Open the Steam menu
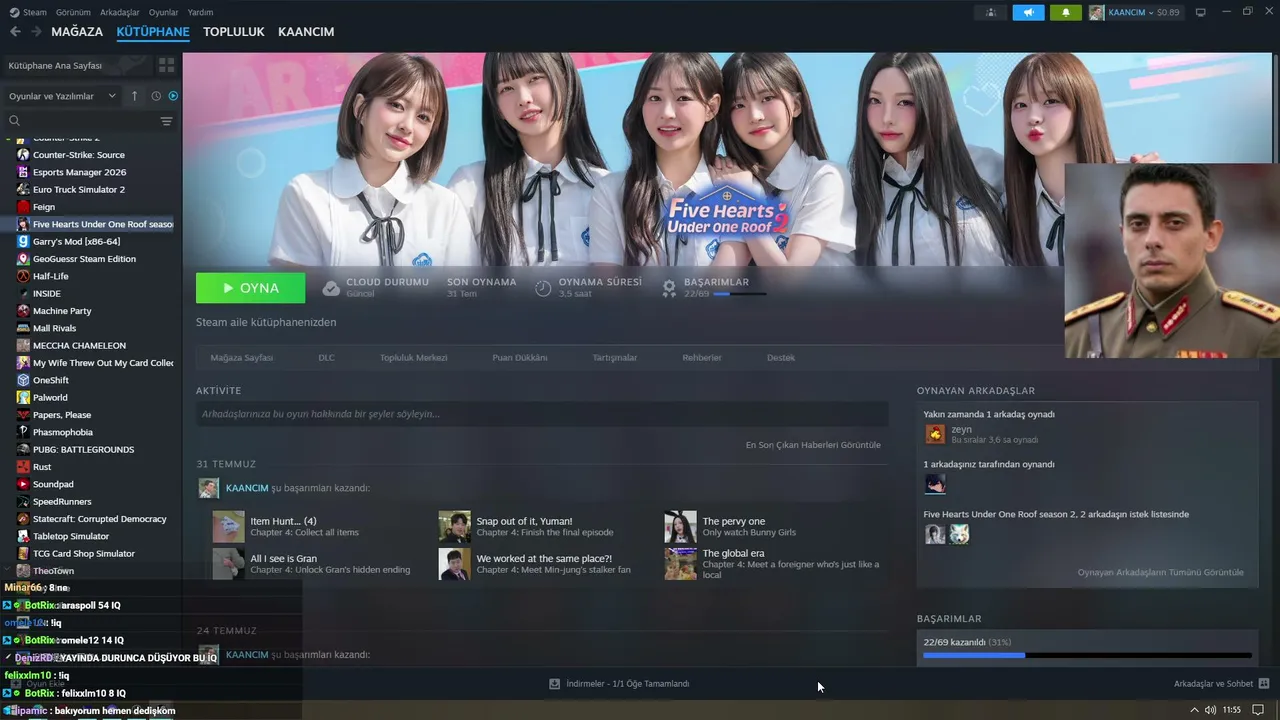Image resolution: width=1280 pixels, height=720 pixels. point(35,12)
